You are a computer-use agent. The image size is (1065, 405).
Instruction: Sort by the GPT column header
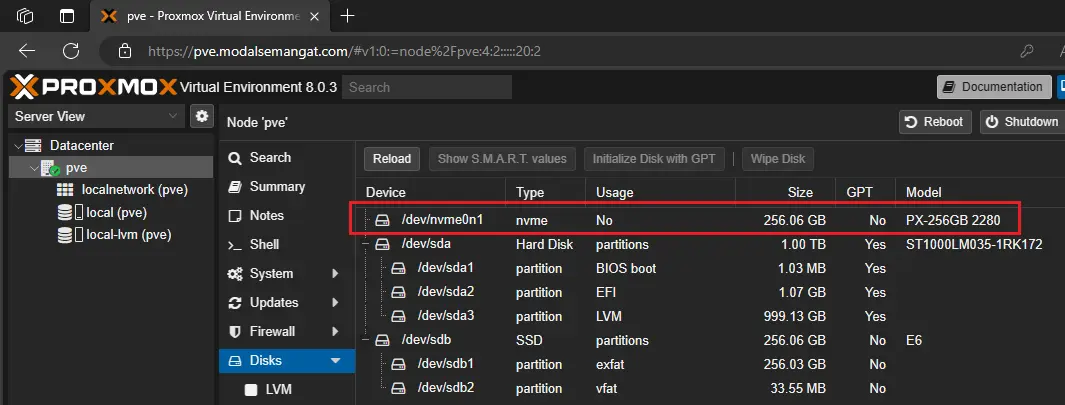[x=865, y=192]
